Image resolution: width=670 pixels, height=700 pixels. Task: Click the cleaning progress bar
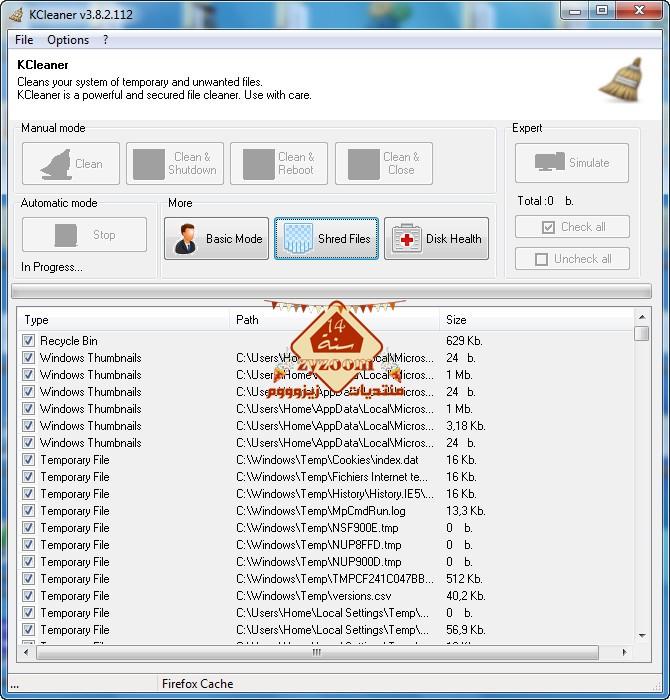click(331, 291)
